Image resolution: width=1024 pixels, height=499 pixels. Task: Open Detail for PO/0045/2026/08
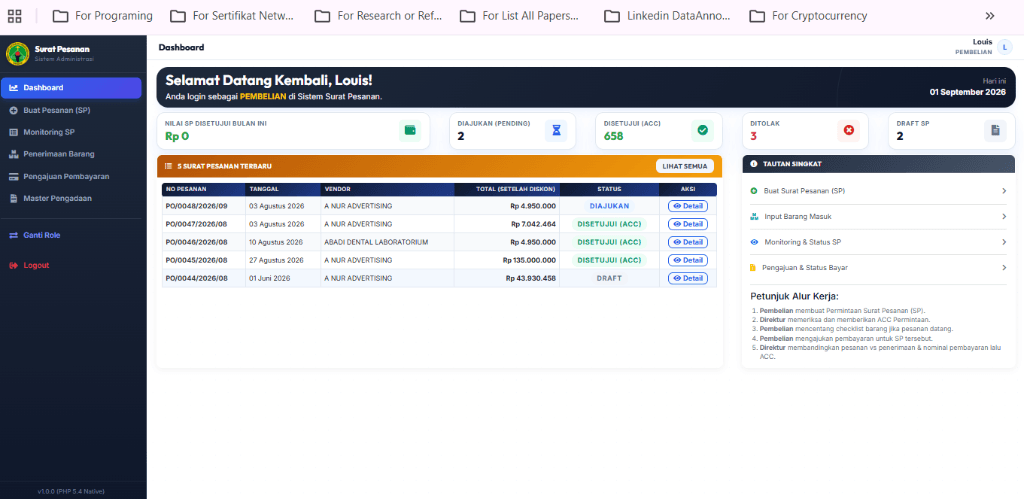coord(688,260)
